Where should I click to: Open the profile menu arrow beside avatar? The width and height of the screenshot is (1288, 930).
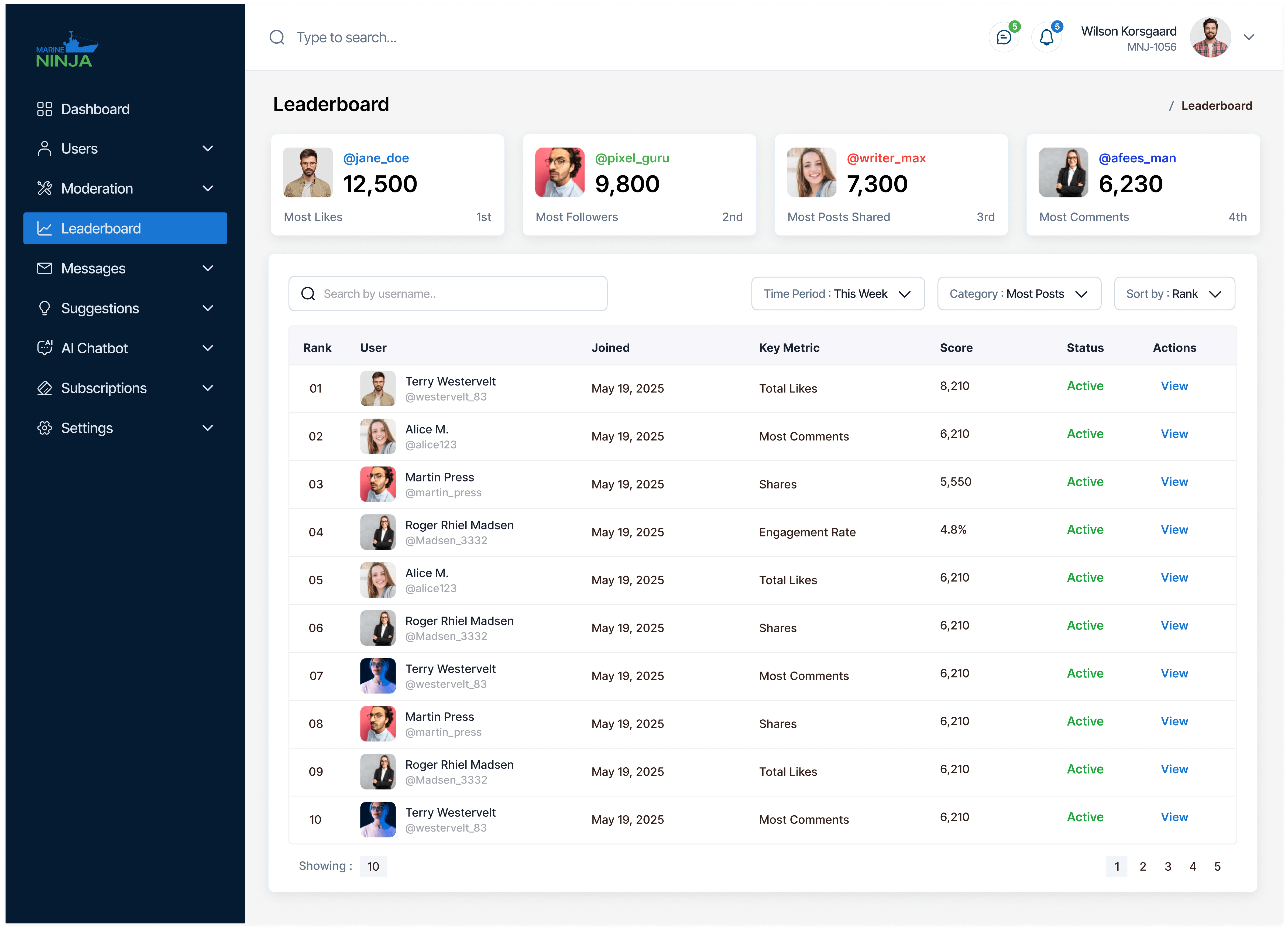(1248, 37)
